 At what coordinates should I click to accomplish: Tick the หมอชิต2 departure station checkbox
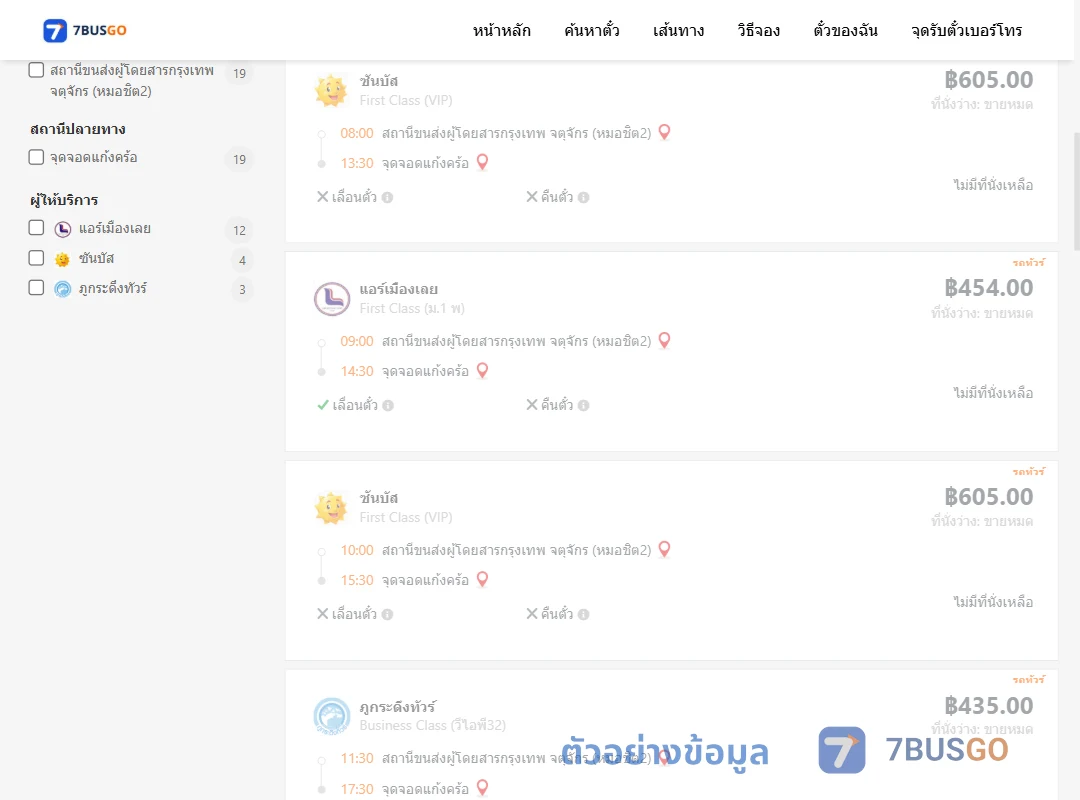[x=36, y=70]
